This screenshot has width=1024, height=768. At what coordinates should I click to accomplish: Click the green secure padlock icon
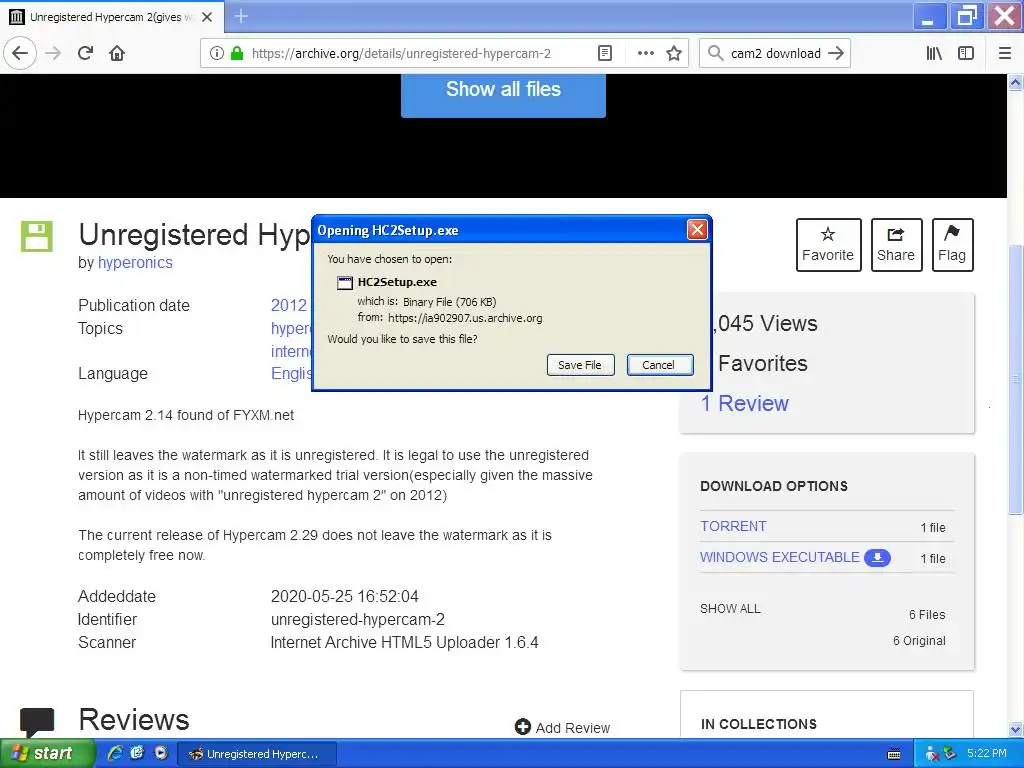[237, 54]
